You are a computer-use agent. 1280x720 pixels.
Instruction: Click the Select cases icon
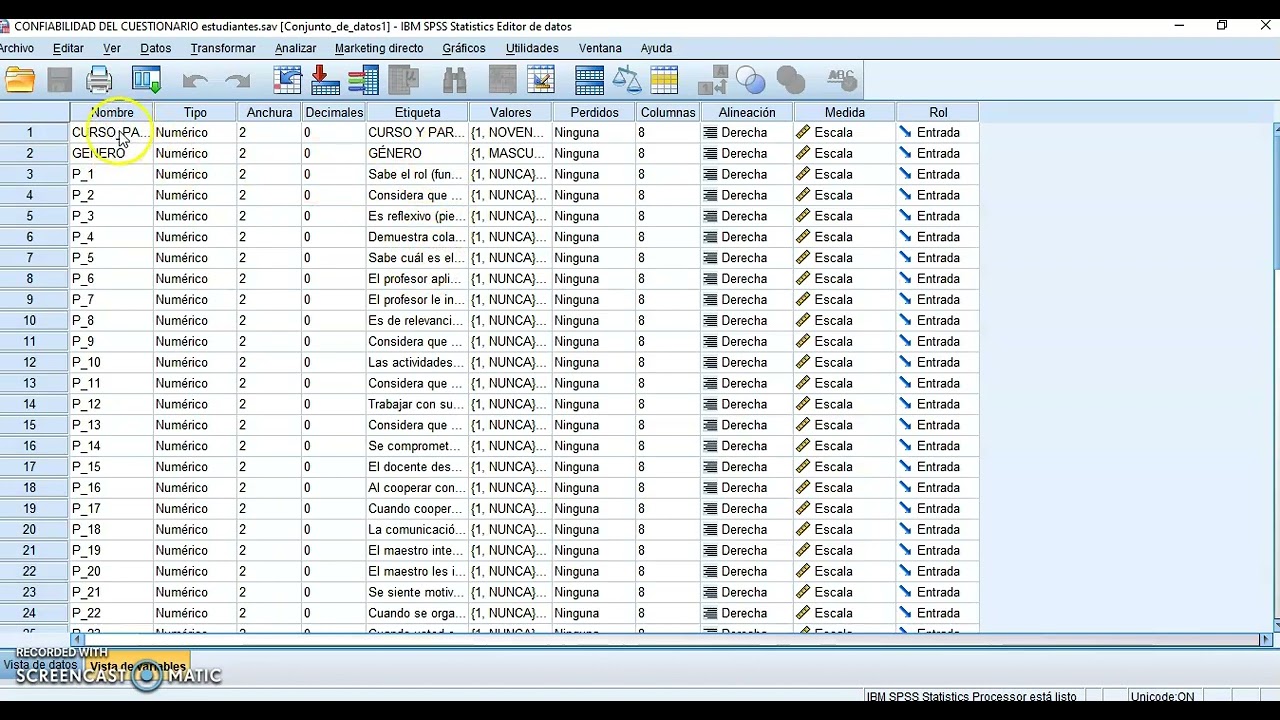(x=664, y=80)
